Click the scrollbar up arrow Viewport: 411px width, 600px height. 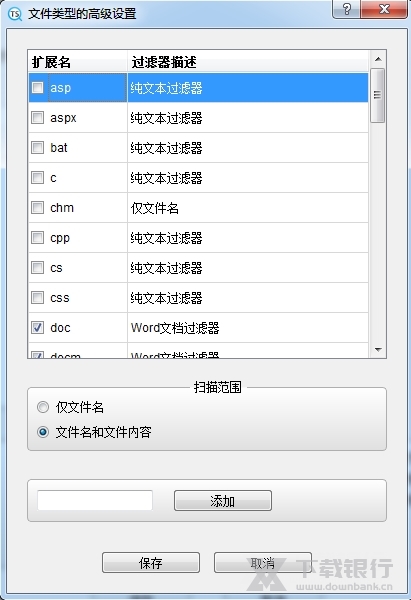(x=378, y=59)
